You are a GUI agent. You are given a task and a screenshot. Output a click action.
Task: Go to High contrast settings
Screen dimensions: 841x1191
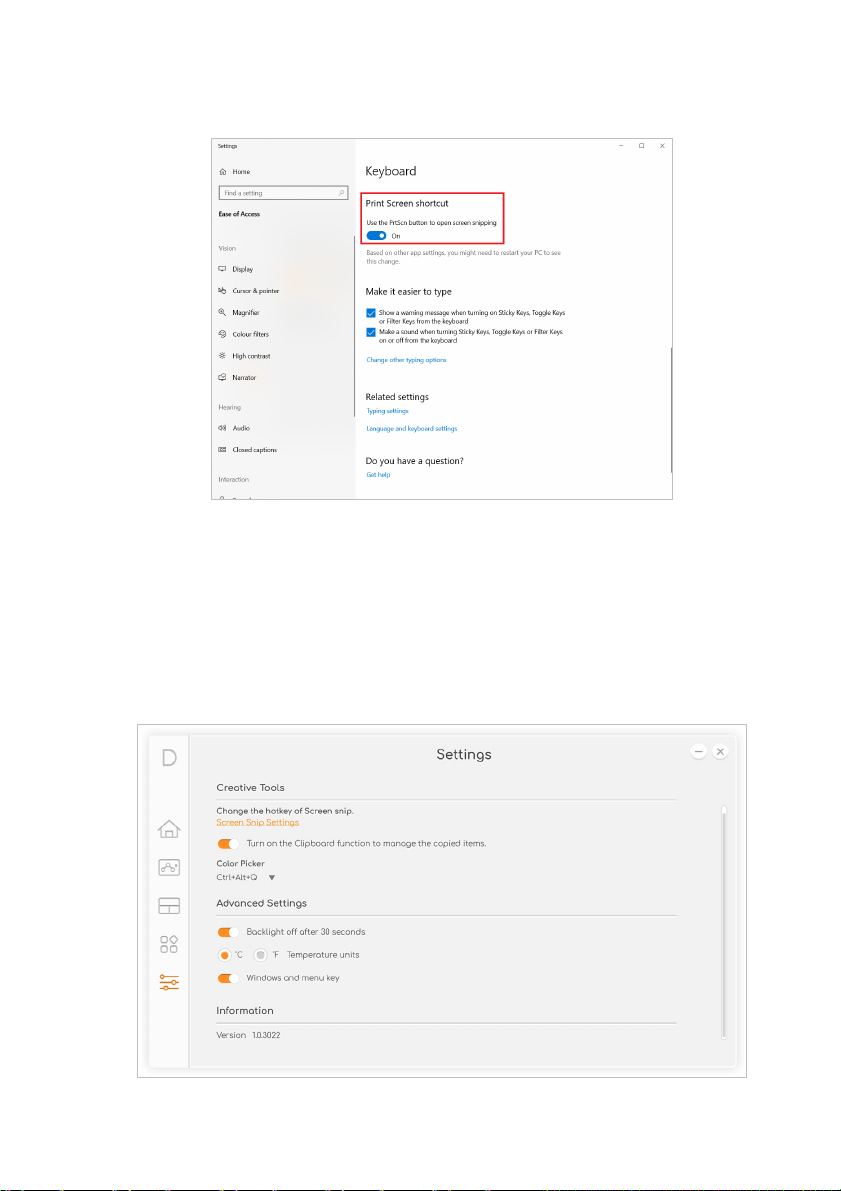(251, 356)
